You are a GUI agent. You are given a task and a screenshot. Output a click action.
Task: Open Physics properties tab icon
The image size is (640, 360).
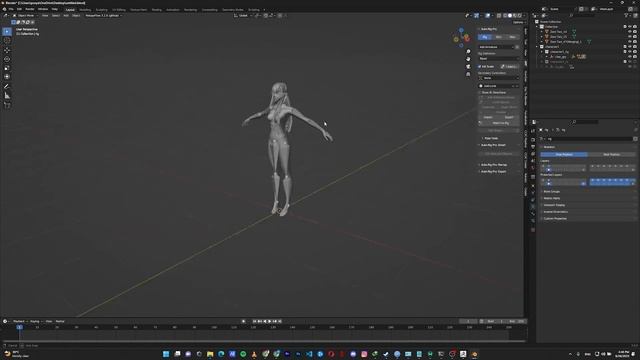pyautogui.click(x=533, y=193)
